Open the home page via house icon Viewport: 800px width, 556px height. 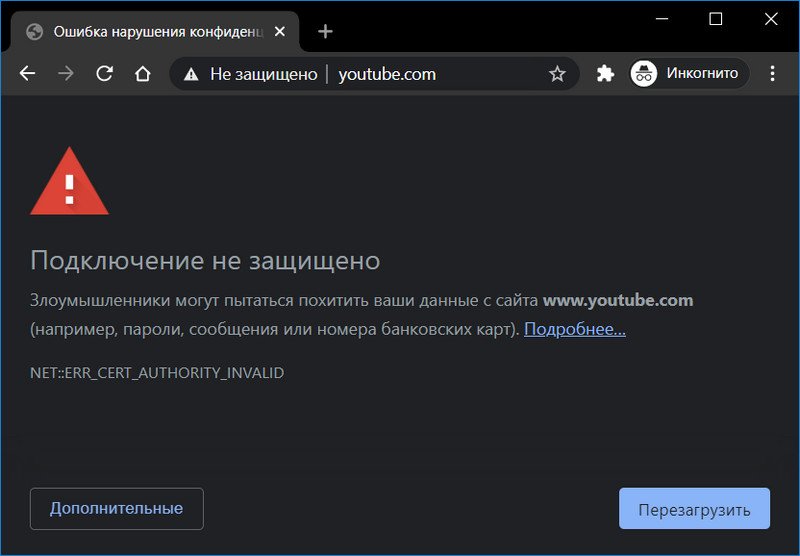click(142, 74)
